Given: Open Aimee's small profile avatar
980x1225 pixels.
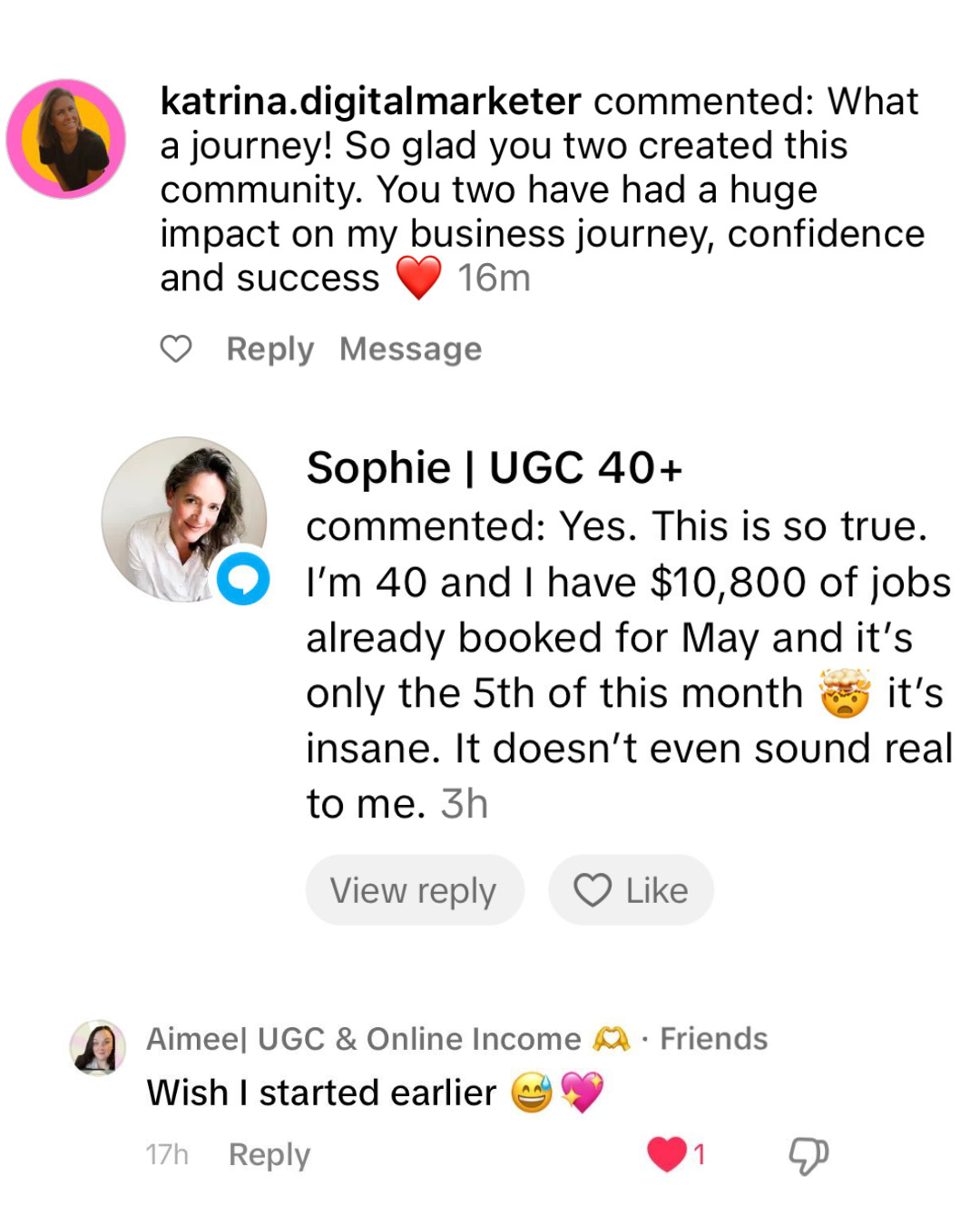Looking at the screenshot, I should pyautogui.click(x=98, y=1047).
